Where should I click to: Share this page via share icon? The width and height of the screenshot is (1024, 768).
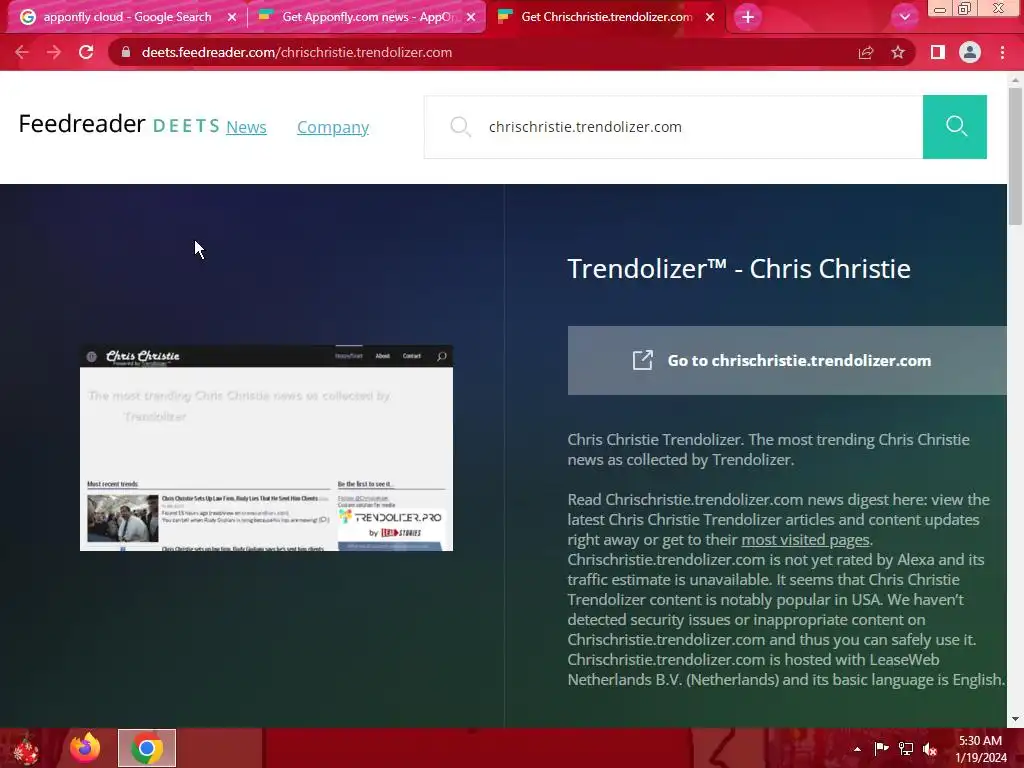tap(866, 52)
